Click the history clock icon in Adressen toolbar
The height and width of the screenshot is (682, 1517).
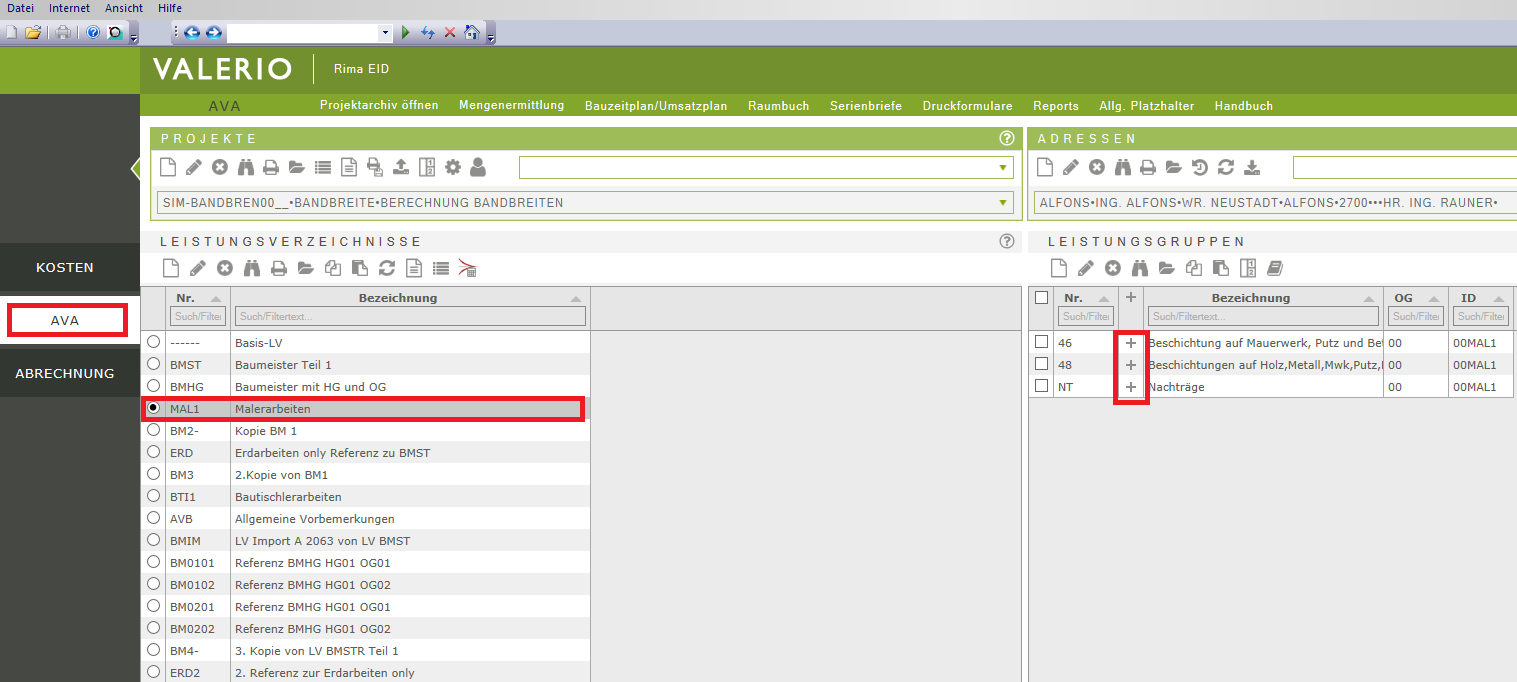(x=1200, y=167)
